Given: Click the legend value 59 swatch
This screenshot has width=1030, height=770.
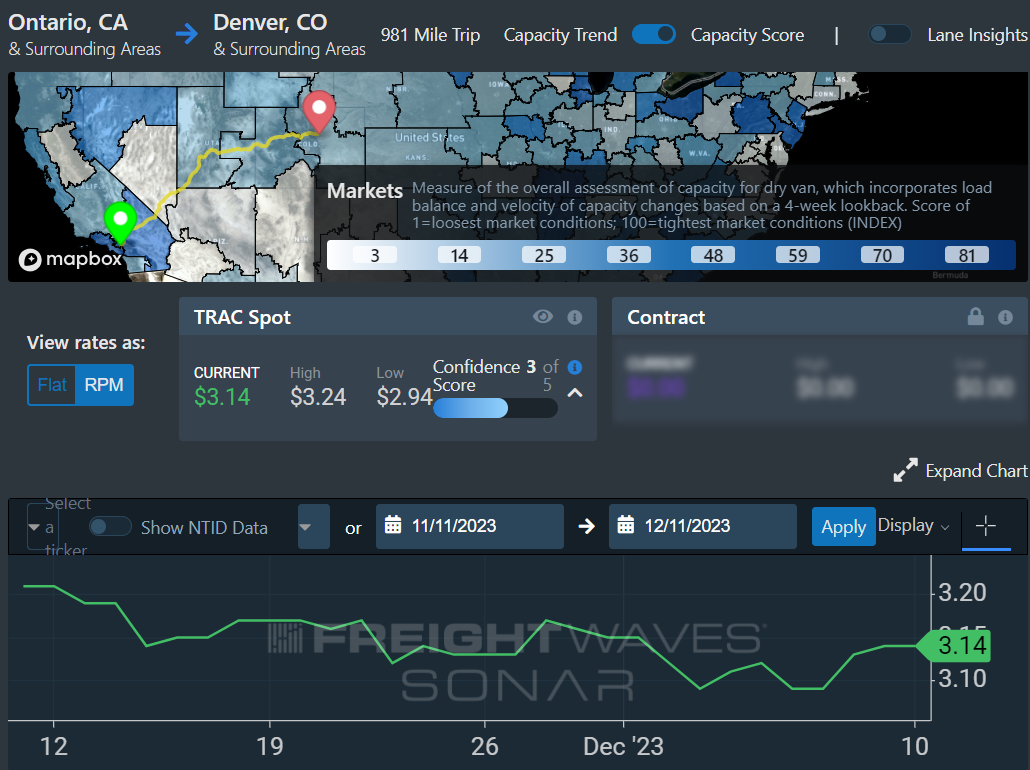Looking at the screenshot, I should pos(797,256).
